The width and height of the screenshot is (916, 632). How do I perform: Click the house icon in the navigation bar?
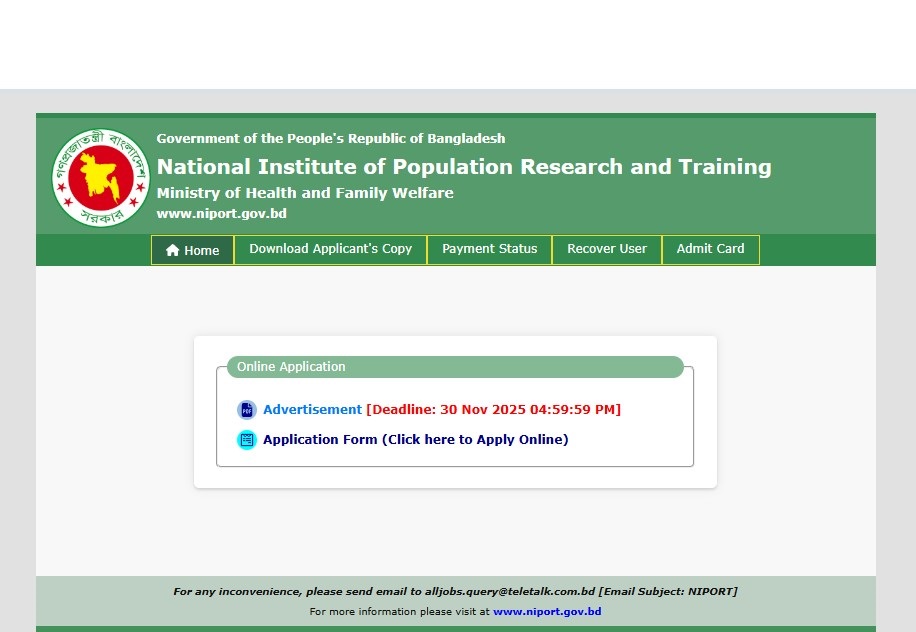[173, 251]
